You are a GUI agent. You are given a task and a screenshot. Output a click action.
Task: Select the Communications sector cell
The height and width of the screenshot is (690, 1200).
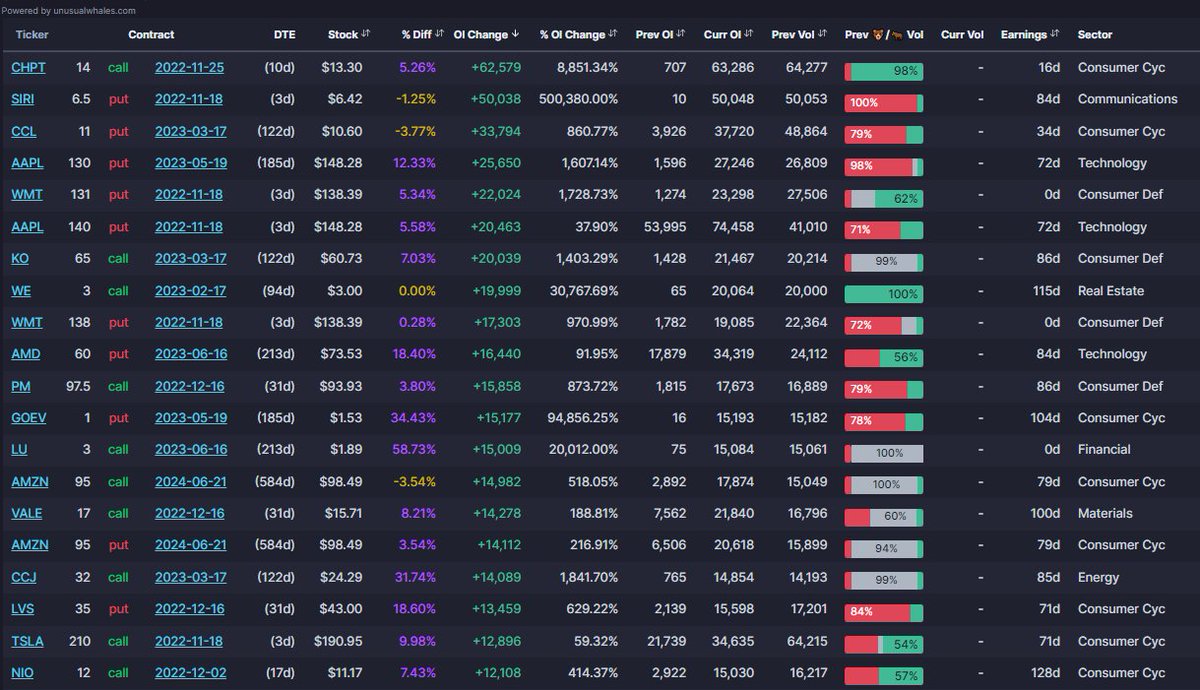pyautogui.click(x=1128, y=99)
